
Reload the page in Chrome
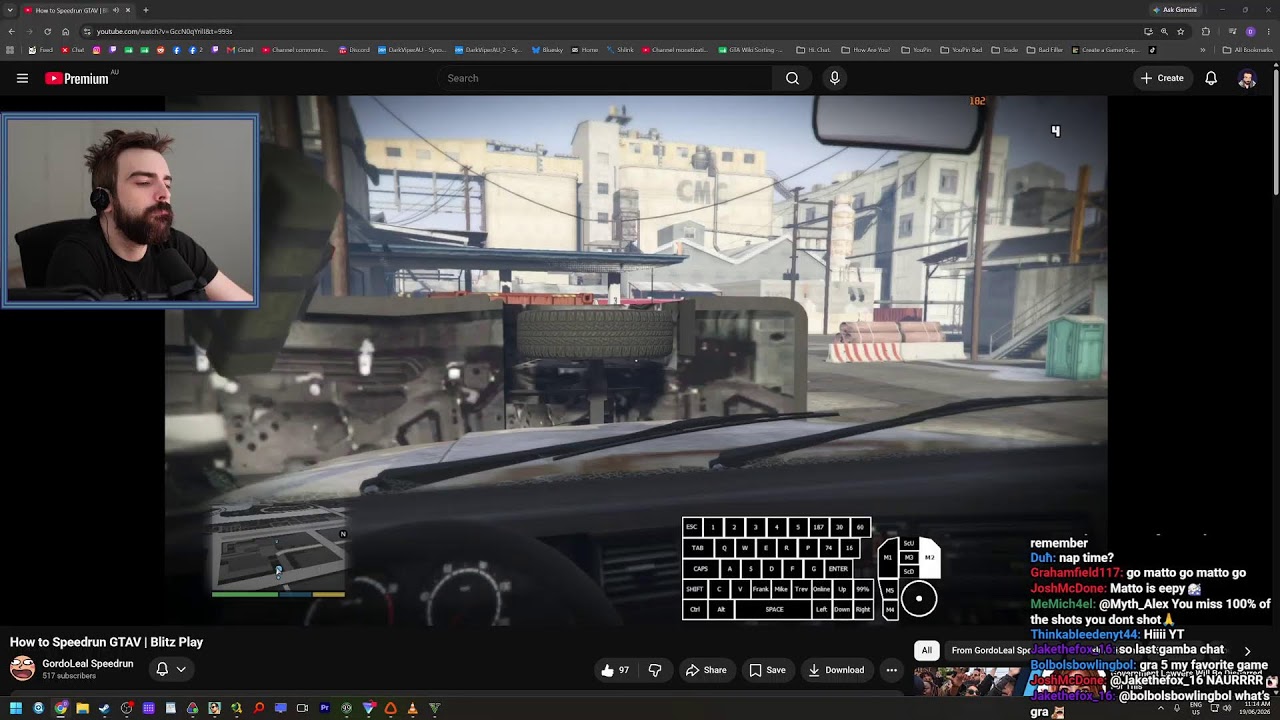coord(47,31)
